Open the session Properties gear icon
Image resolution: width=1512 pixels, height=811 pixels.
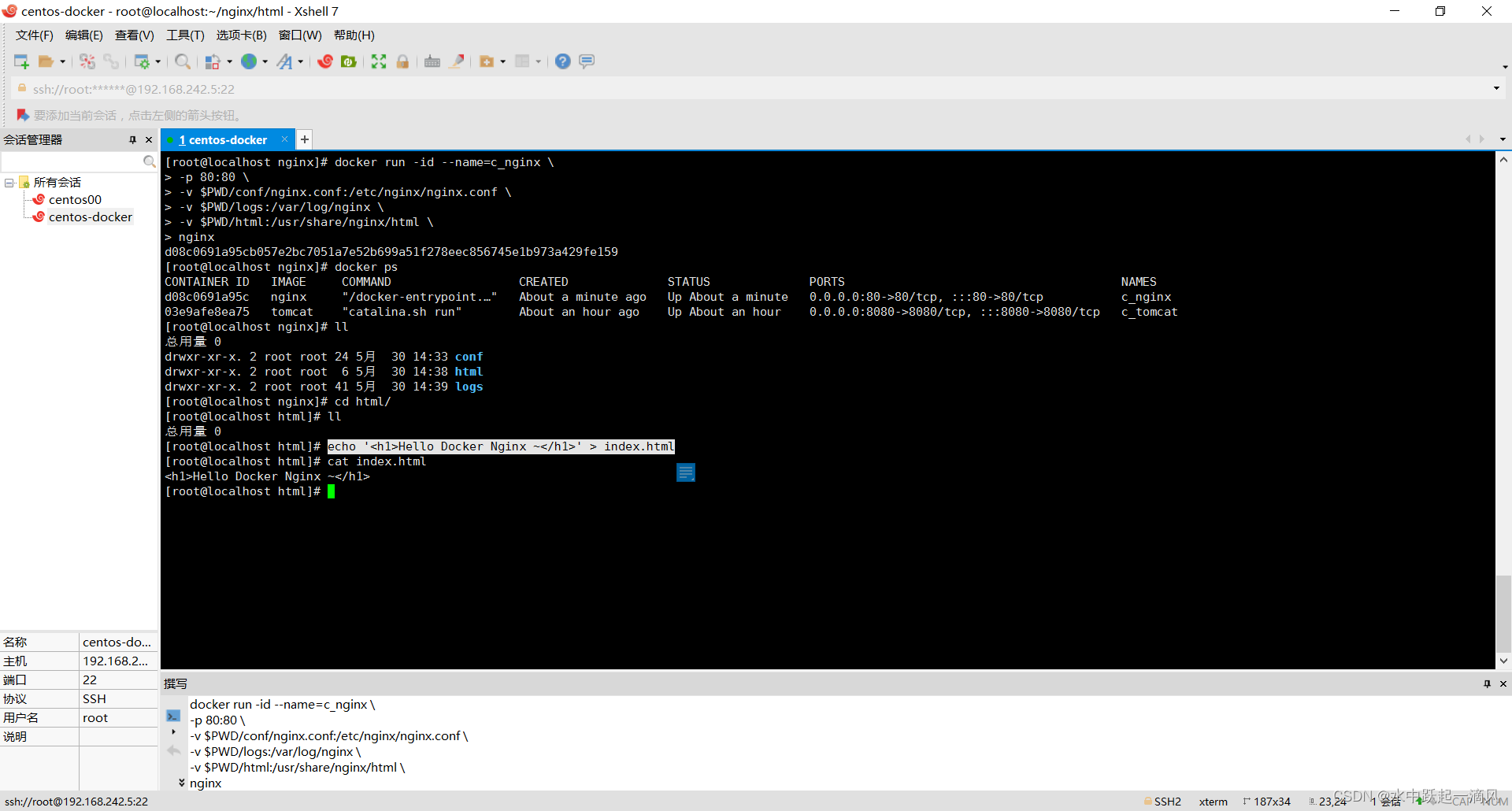[x=142, y=61]
